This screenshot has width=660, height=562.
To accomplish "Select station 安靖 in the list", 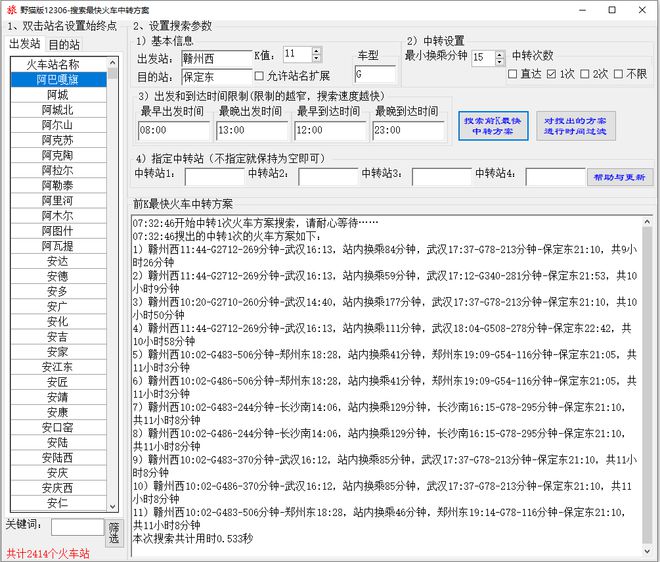I will pos(58,398).
